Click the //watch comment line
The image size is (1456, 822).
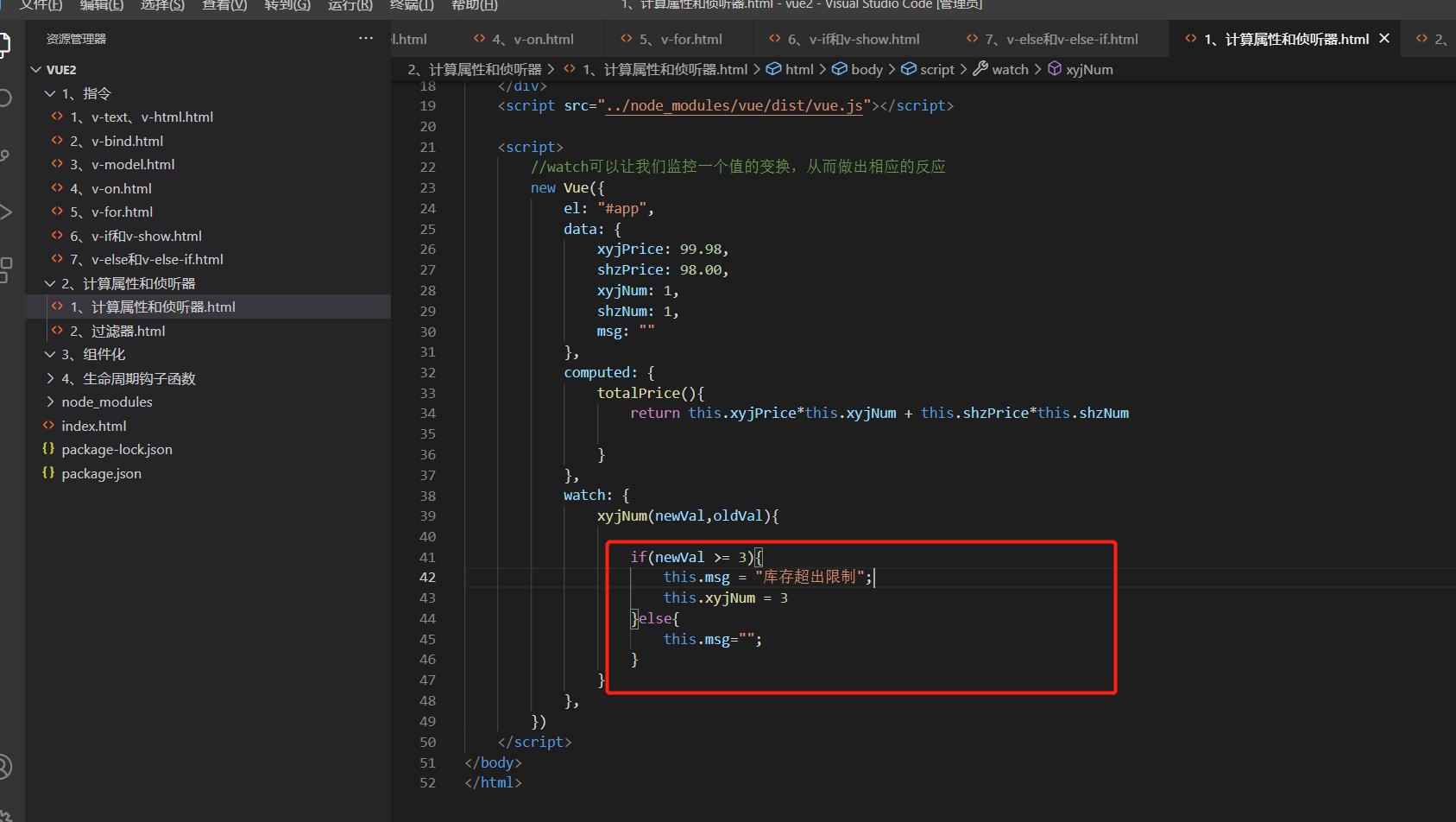[738, 167]
